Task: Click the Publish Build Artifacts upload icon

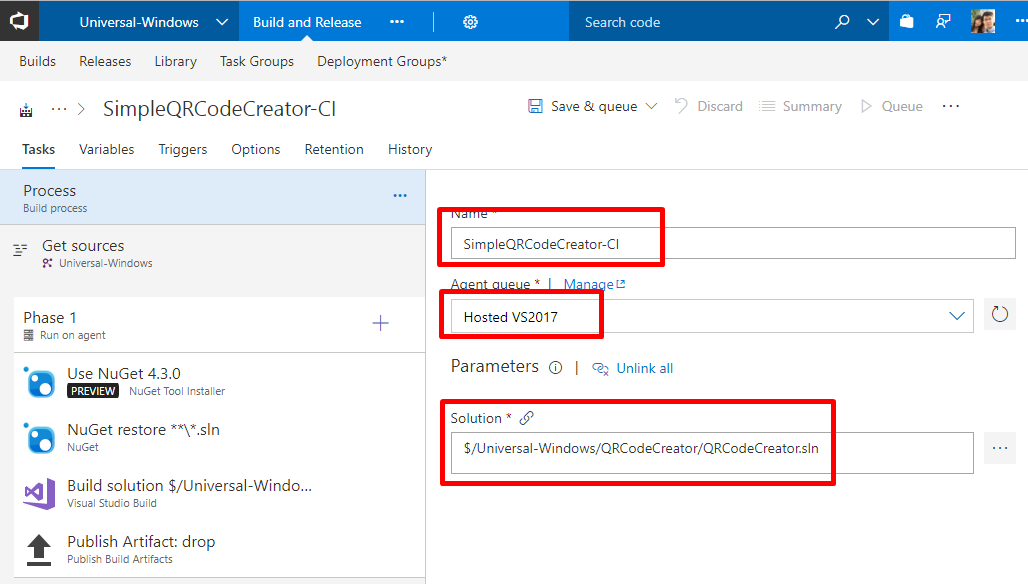Action: (x=39, y=549)
